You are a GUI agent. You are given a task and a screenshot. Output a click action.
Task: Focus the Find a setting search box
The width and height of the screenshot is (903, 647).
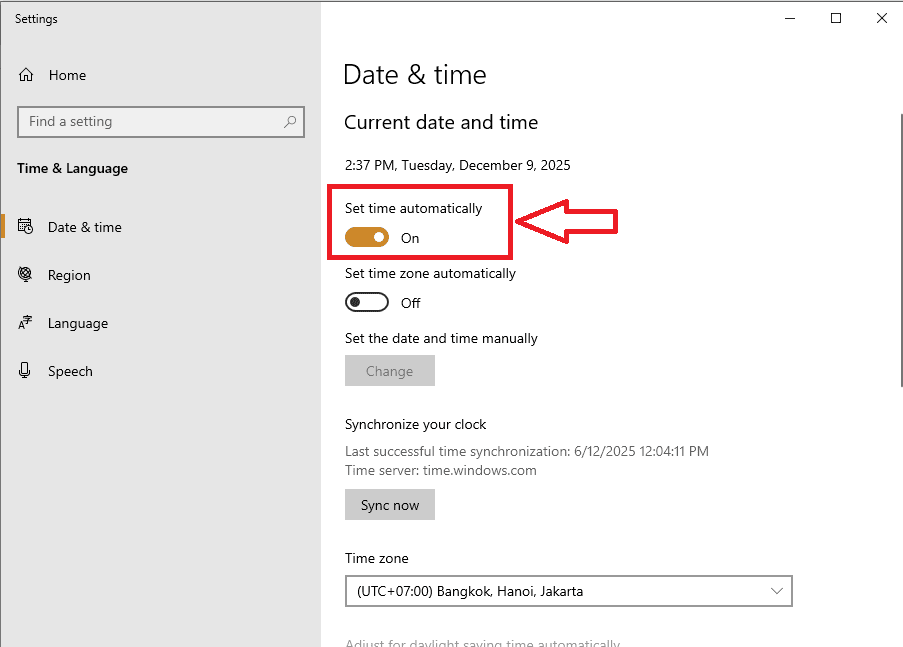(150, 122)
